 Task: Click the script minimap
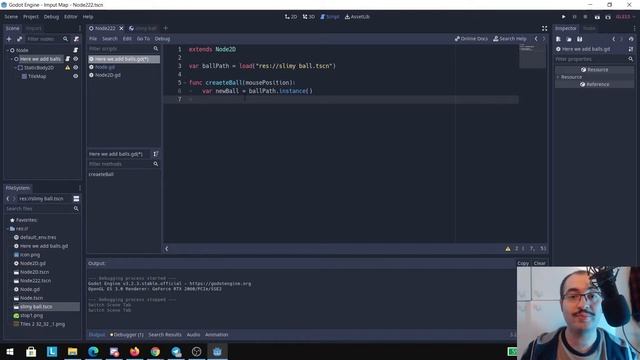[x=532, y=56]
